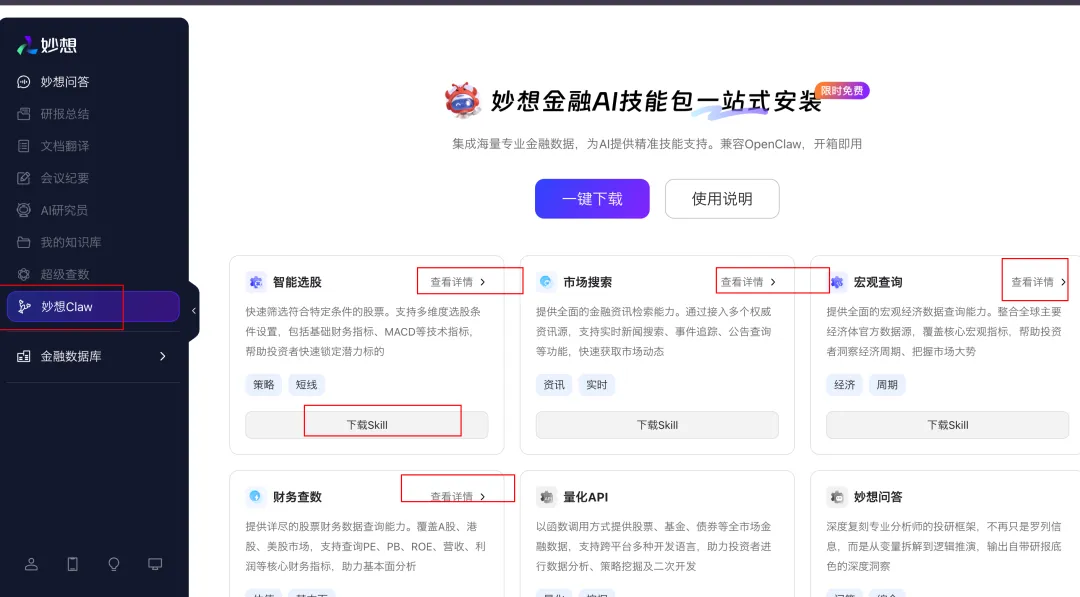Expand the 金融数据库 submenu chevron
The image size is (1080, 597).
[x=163, y=356]
